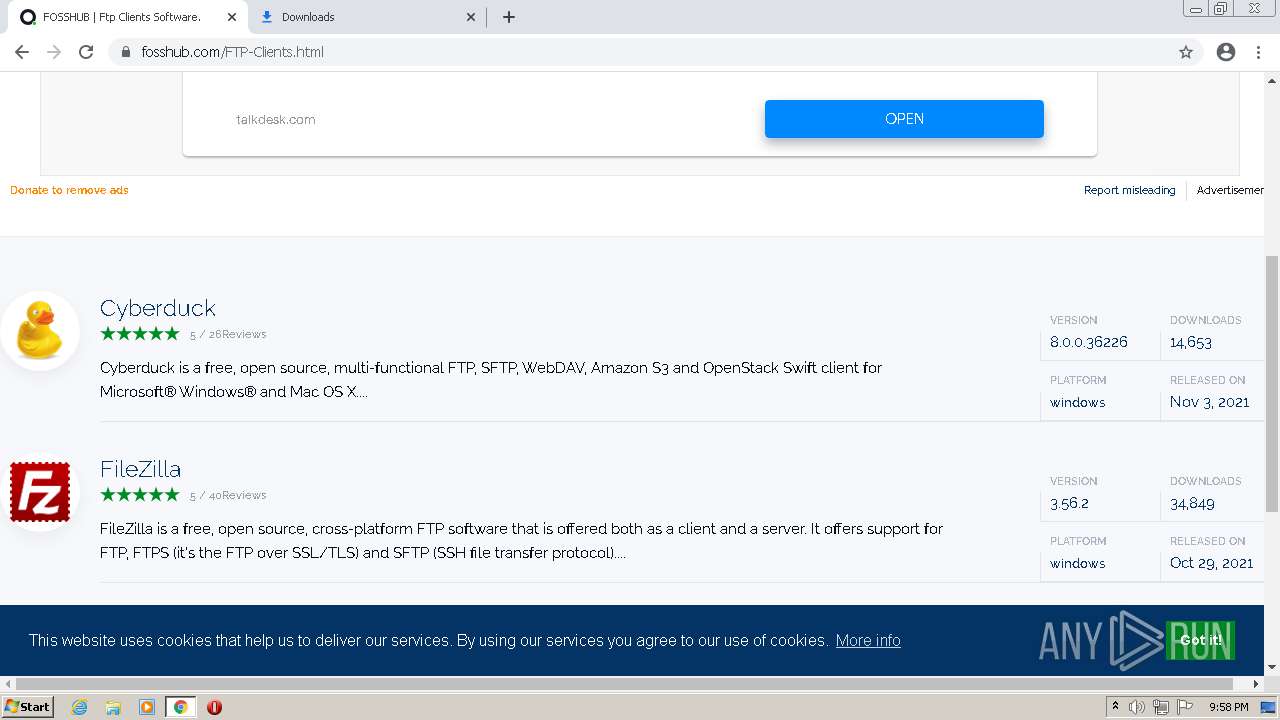
Task: Click the Action Center flag tray icon
Action: 1185,707
